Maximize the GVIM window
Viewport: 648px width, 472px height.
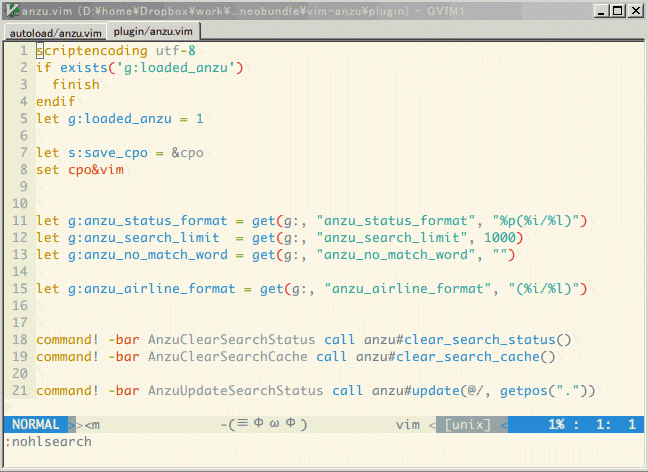click(618, 11)
